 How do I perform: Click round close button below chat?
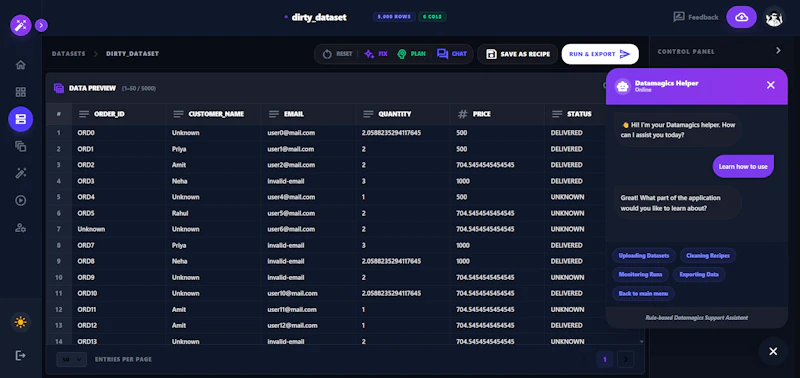(x=773, y=351)
